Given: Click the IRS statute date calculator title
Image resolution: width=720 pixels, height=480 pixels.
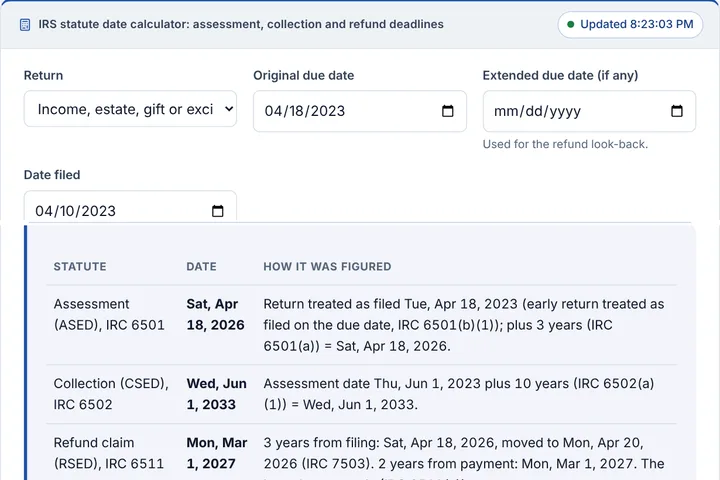Looking at the screenshot, I should [241, 24].
